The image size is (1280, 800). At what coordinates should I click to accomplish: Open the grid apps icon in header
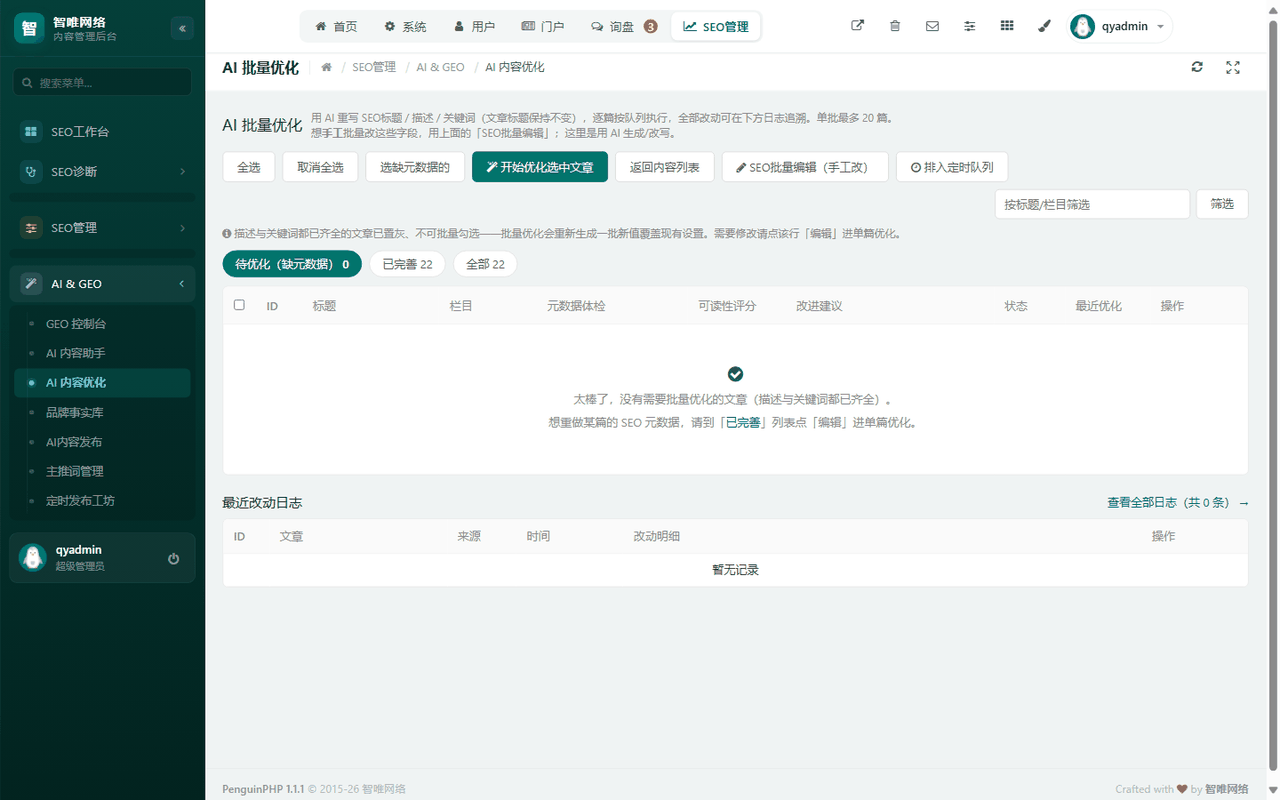point(1007,26)
